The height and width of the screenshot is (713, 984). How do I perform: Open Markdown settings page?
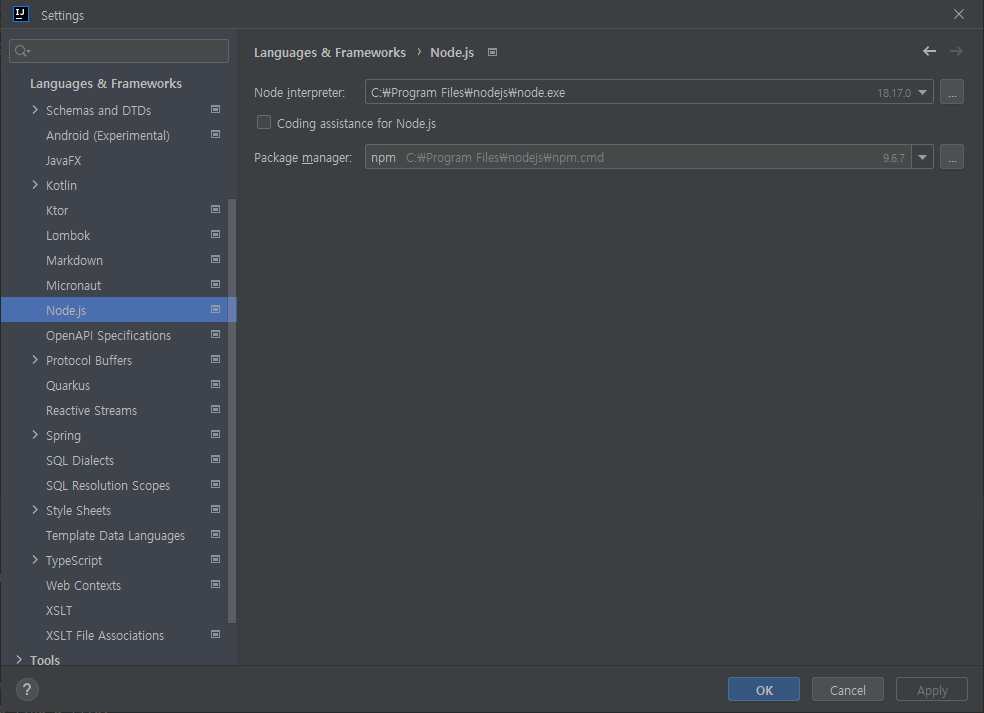click(74, 260)
